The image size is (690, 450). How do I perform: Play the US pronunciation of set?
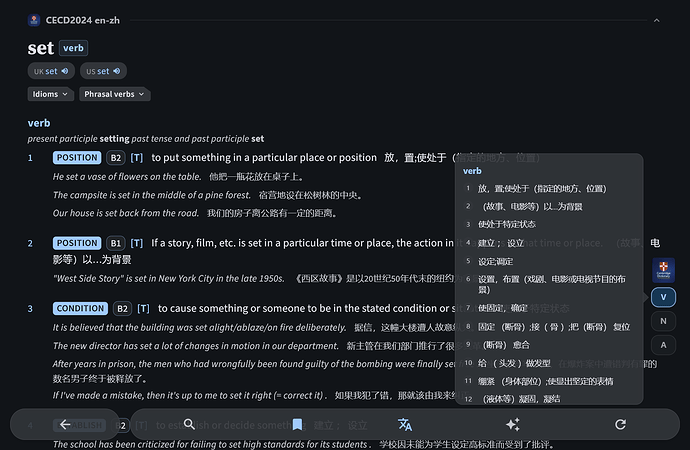pos(103,71)
